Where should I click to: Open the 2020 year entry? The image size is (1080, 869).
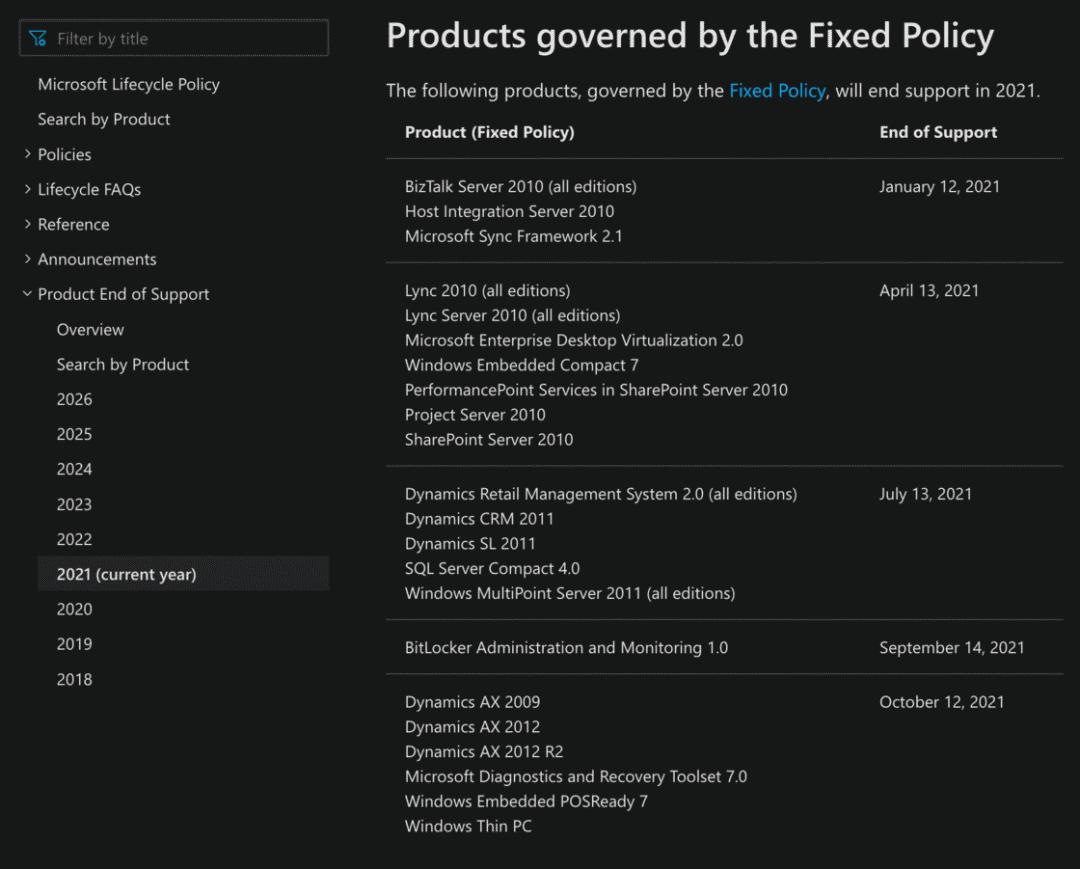click(74, 609)
